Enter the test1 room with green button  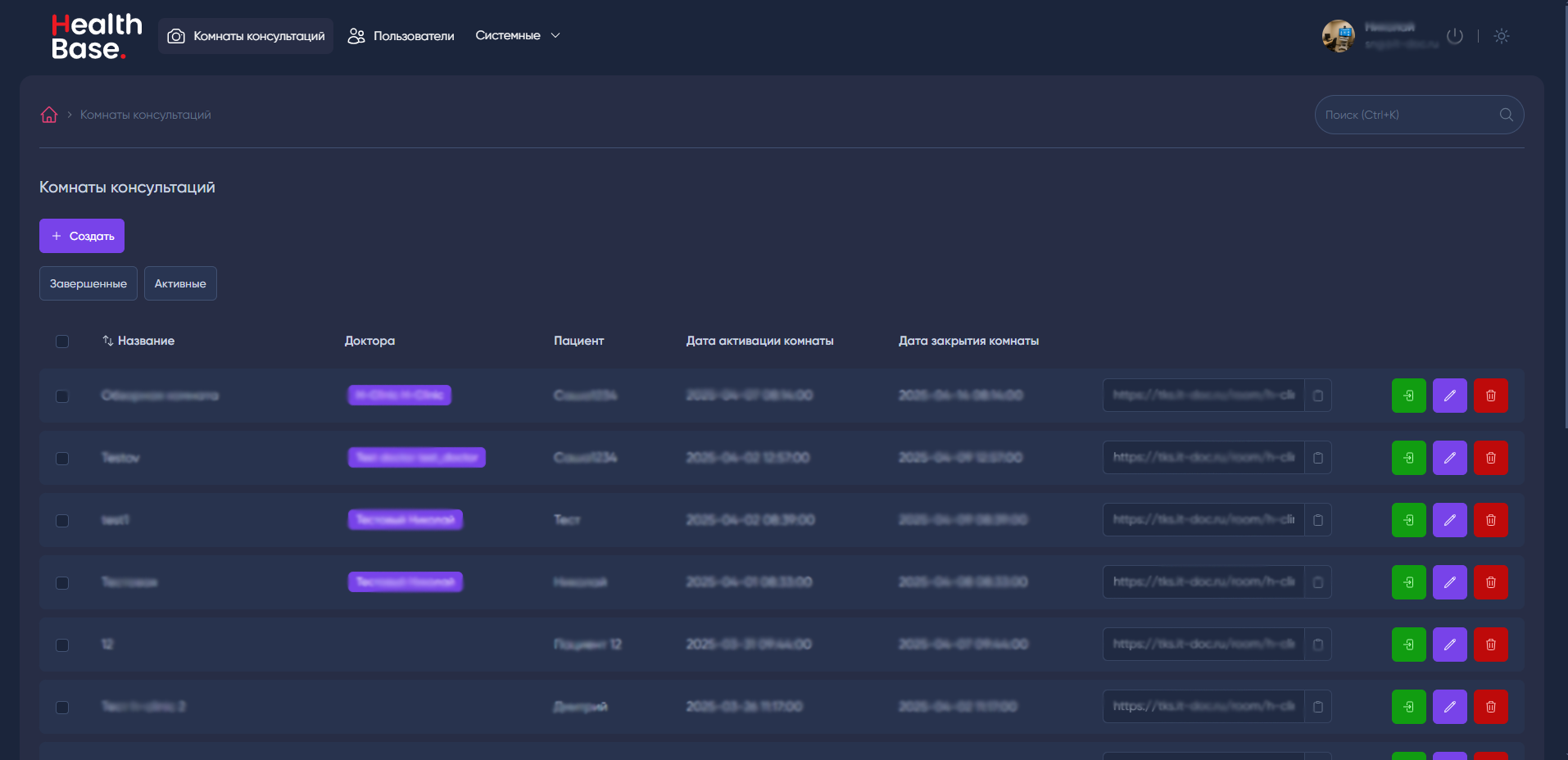(x=1409, y=520)
